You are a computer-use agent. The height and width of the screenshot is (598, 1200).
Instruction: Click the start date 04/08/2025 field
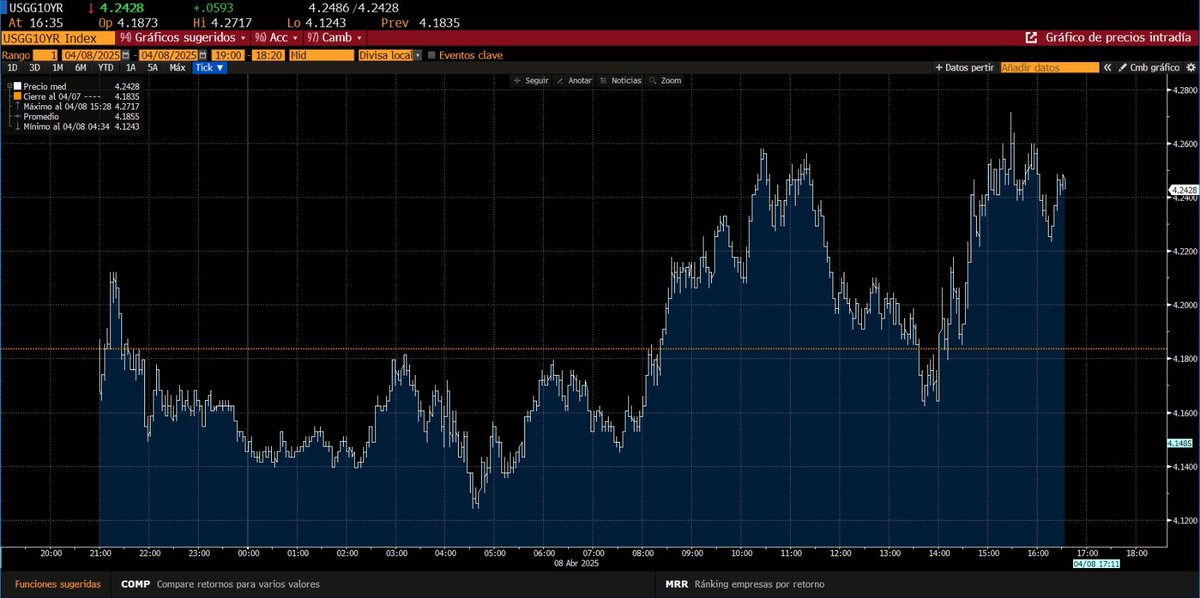click(90, 55)
